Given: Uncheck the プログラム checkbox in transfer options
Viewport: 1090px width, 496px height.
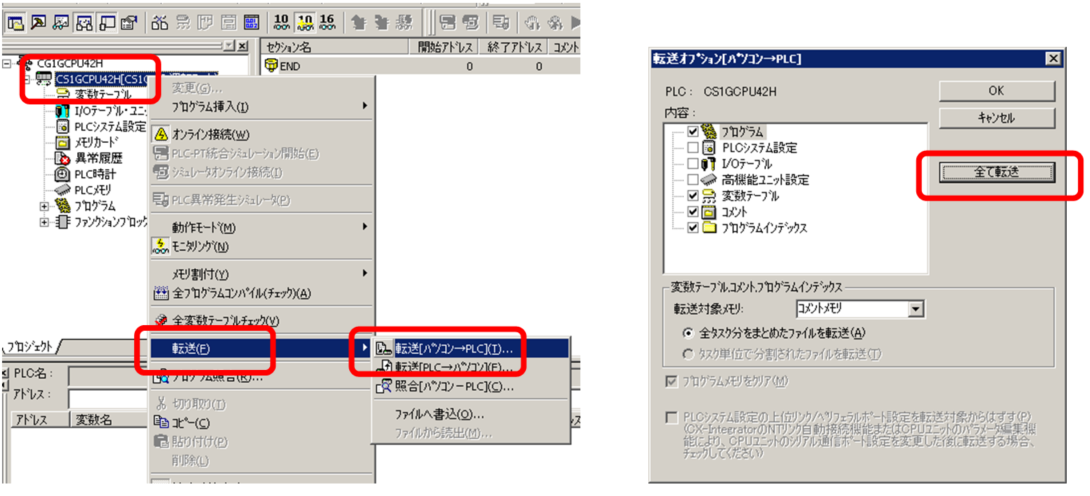Looking at the screenshot, I should 693,131.
